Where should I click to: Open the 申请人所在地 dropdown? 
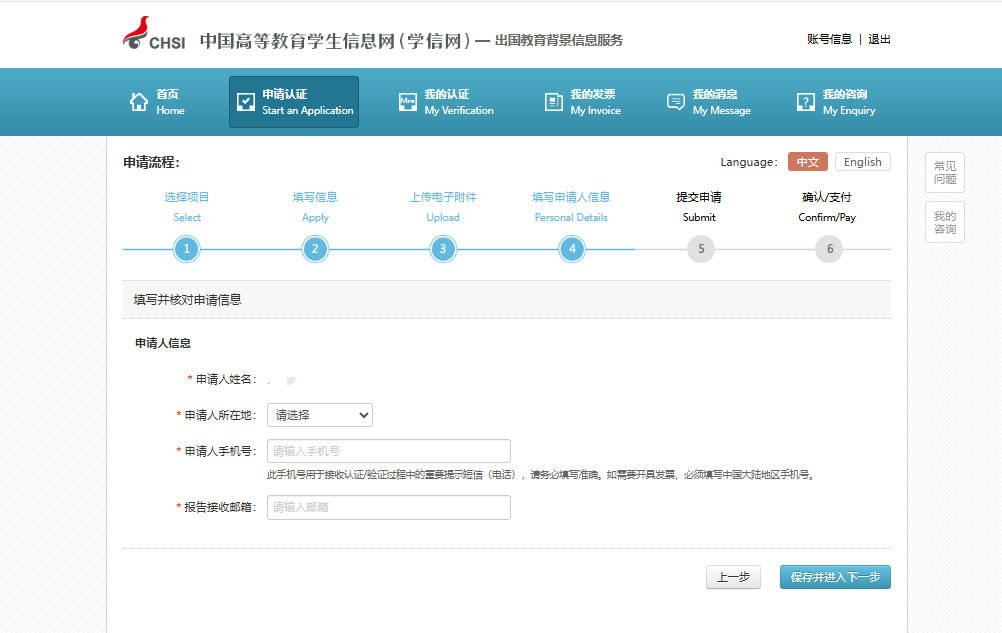[x=319, y=415]
